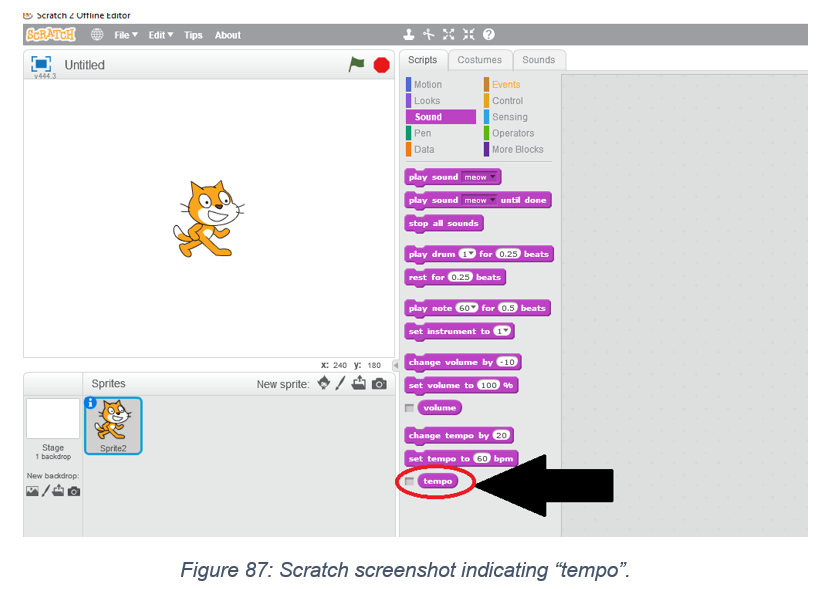Paint a new backdrop
The width and height of the screenshot is (830, 589).
pyautogui.click(x=46, y=491)
